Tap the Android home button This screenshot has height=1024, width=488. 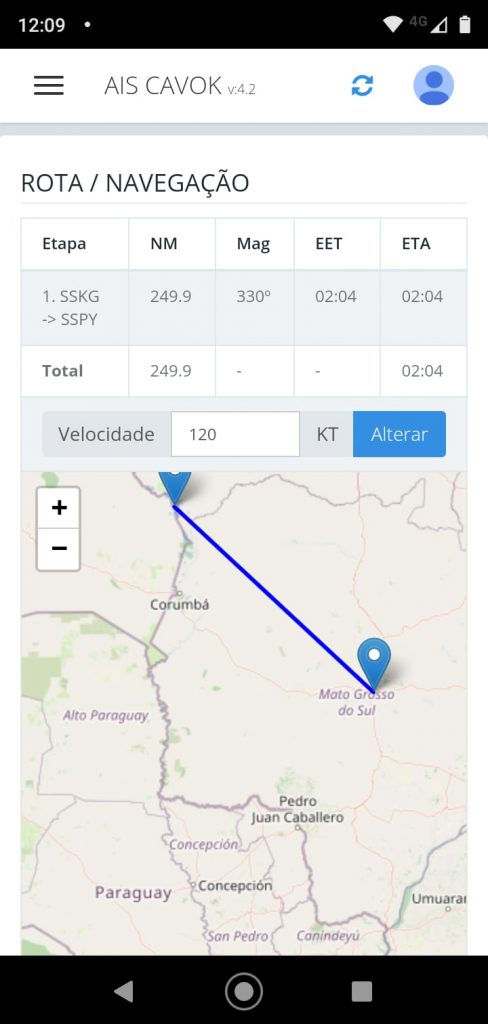point(244,991)
